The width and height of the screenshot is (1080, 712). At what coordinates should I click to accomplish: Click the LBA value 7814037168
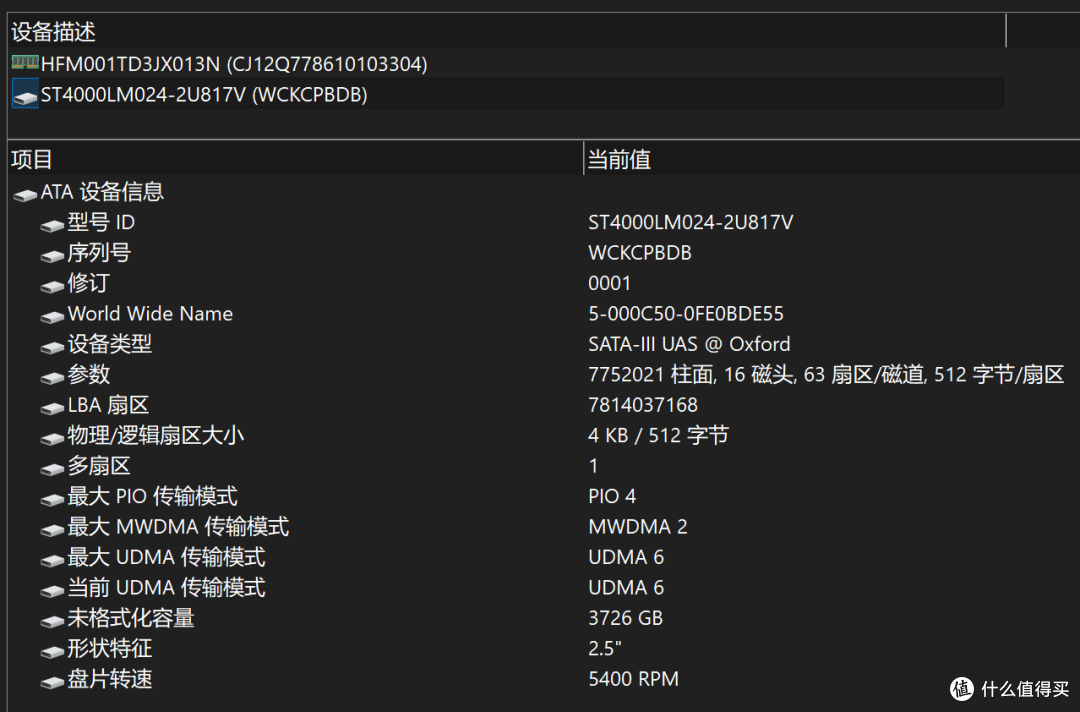click(643, 405)
